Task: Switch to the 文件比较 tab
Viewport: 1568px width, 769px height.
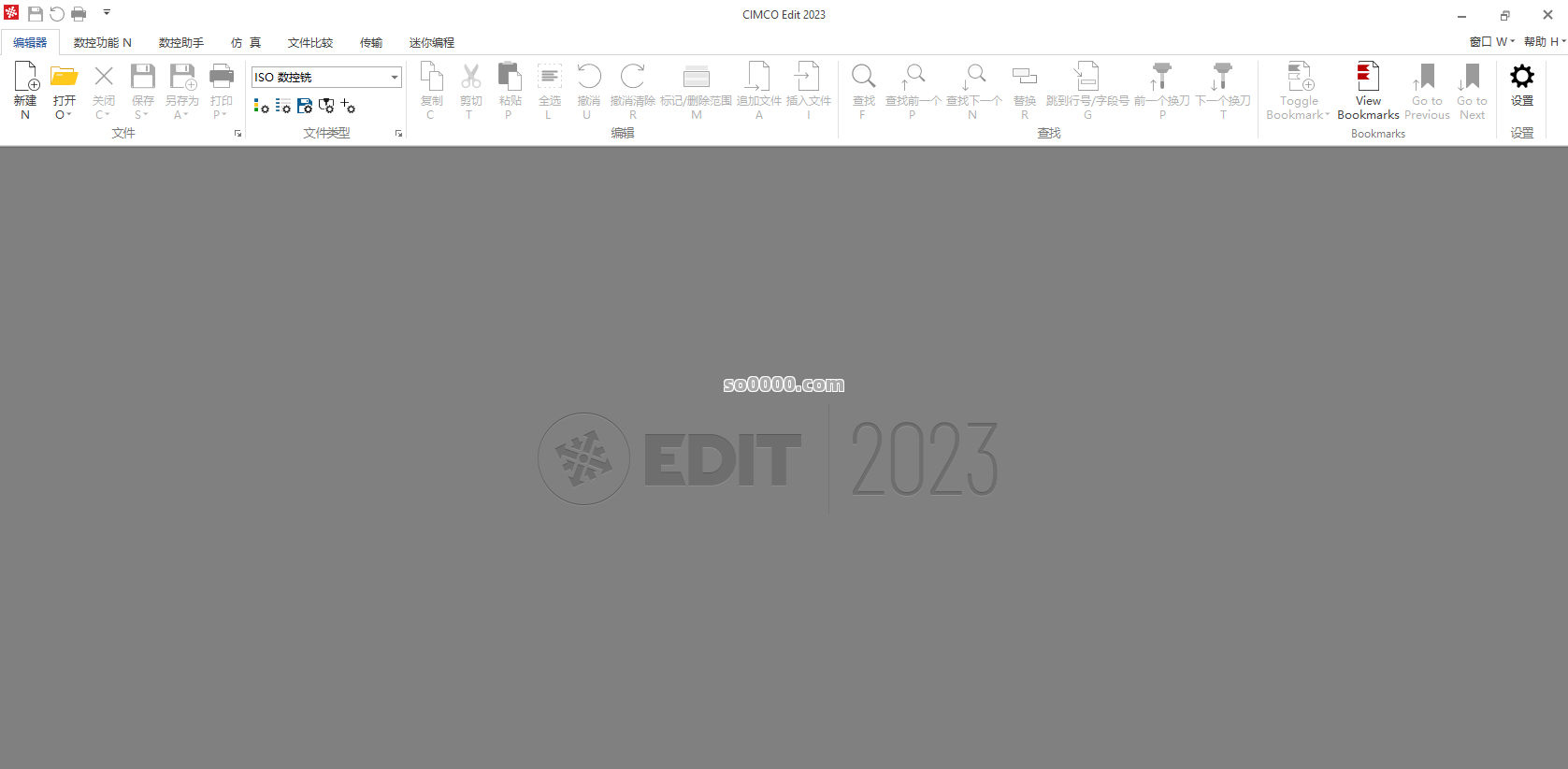Action: coord(310,43)
